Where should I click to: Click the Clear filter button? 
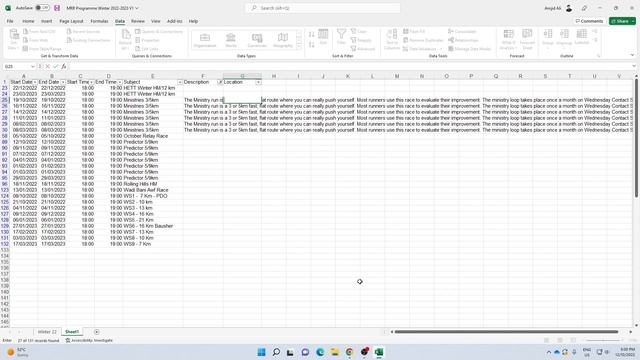click(x=359, y=31)
